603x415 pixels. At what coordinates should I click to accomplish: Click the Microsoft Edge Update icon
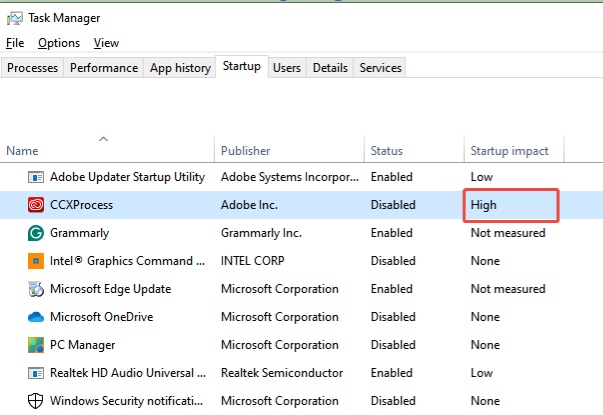click(35, 289)
